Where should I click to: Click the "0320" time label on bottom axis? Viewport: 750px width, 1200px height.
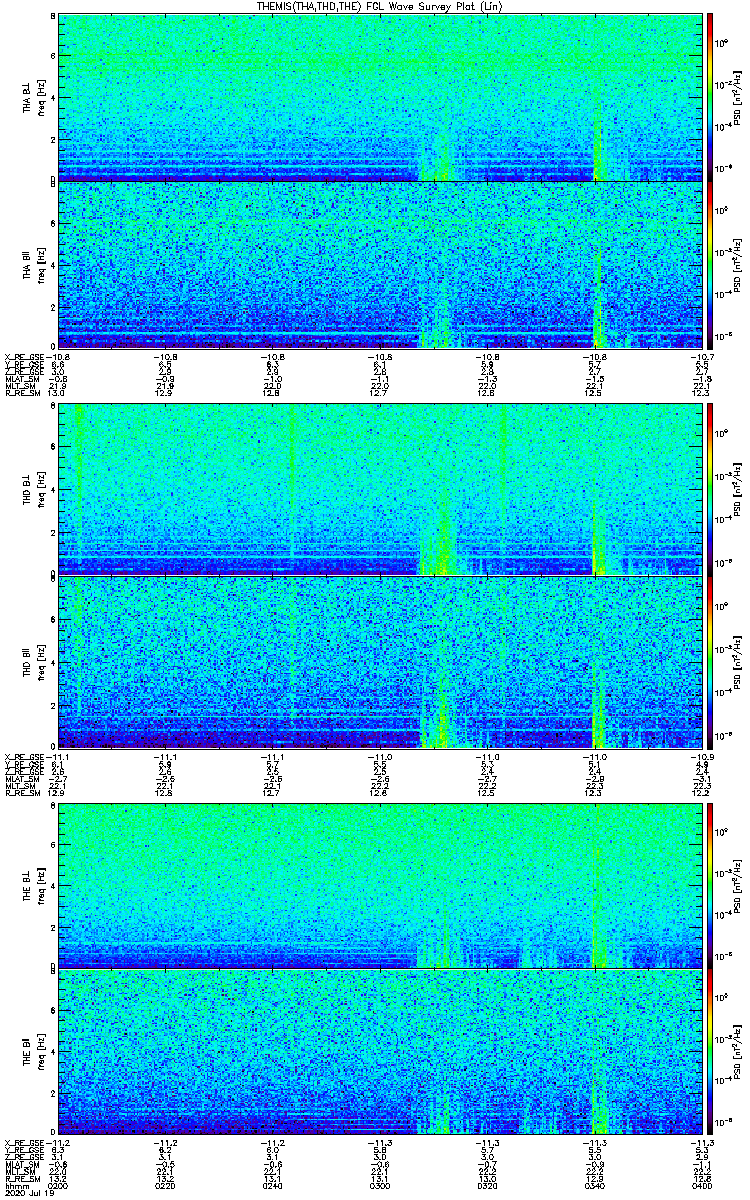pyautogui.click(x=487, y=1185)
